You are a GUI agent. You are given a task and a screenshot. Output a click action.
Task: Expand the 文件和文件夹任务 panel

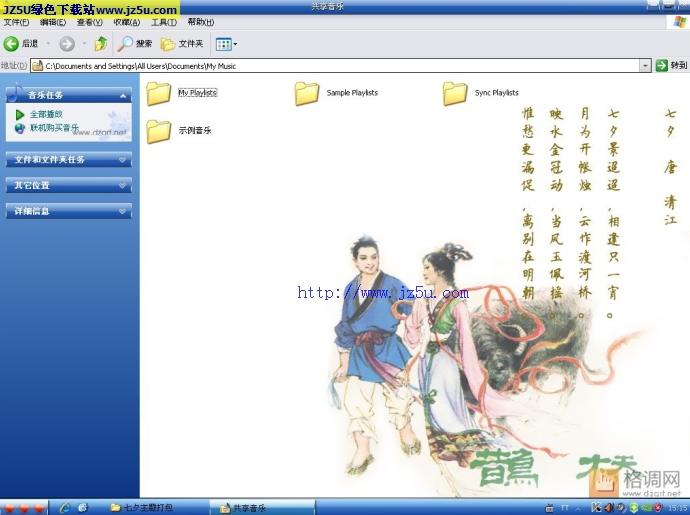pos(122,160)
